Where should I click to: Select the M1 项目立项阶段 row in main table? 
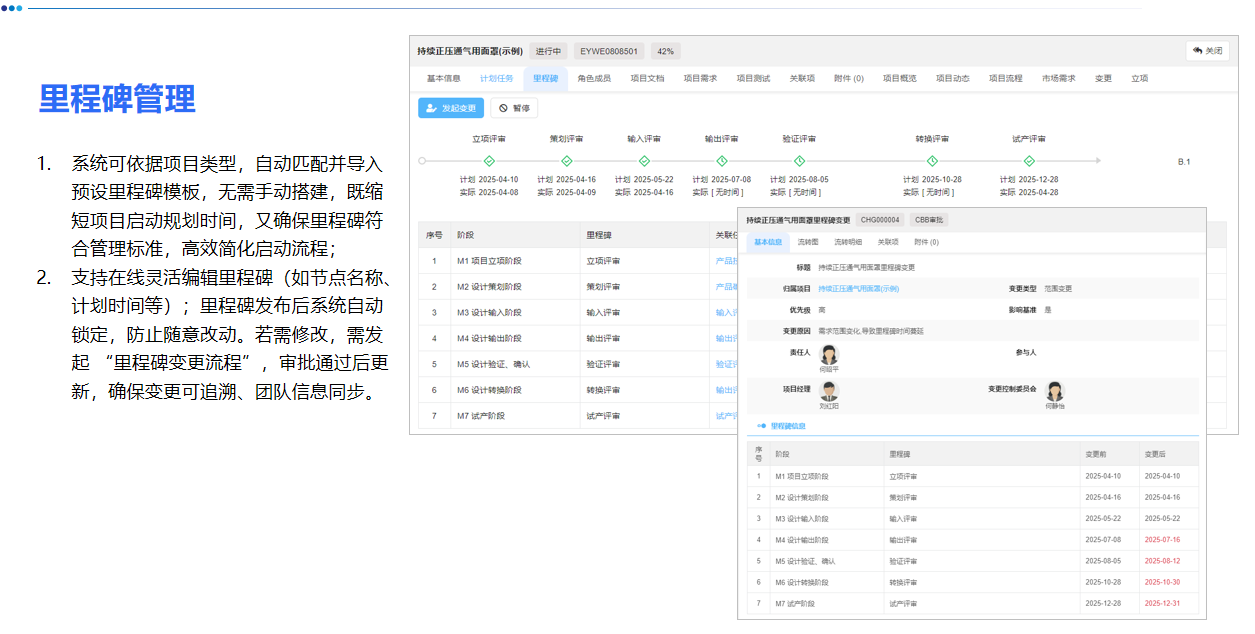tap(489, 261)
